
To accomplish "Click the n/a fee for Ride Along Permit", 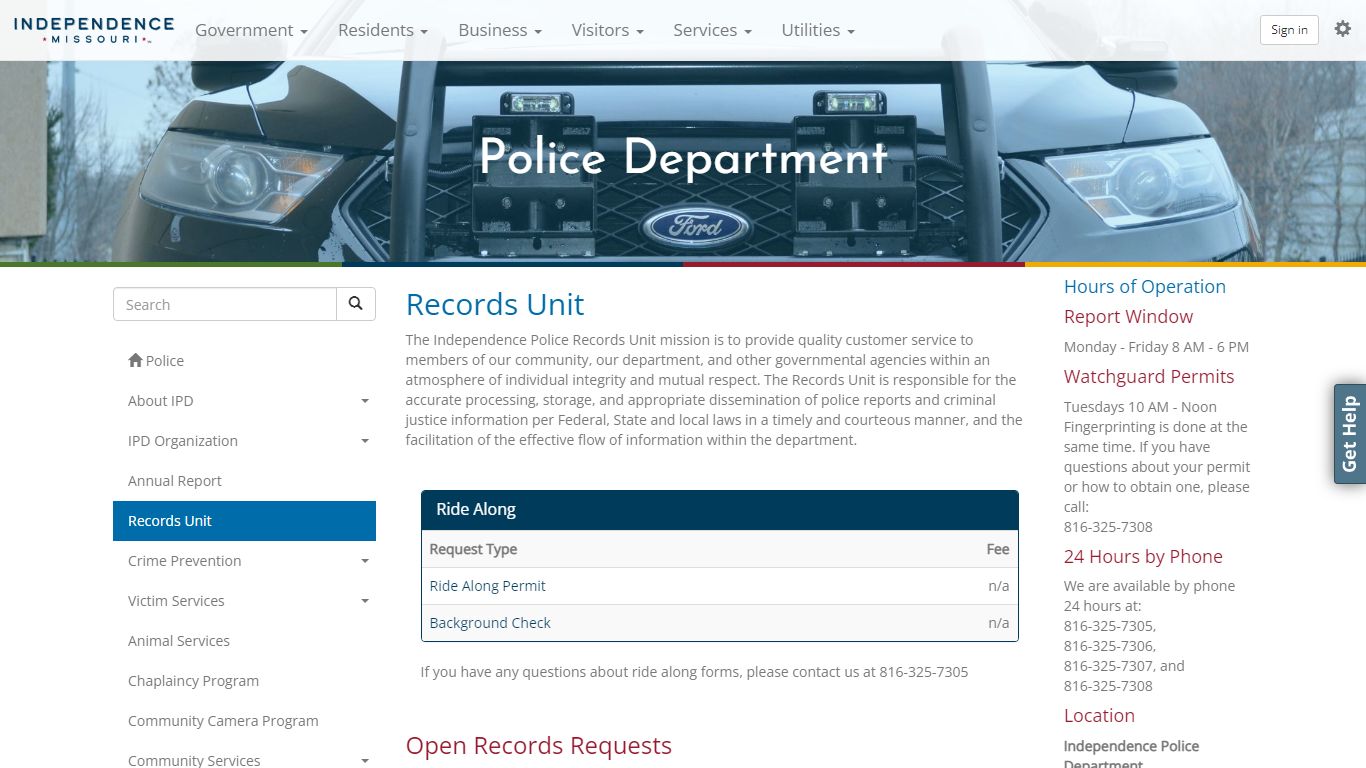I will click(998, 586).
